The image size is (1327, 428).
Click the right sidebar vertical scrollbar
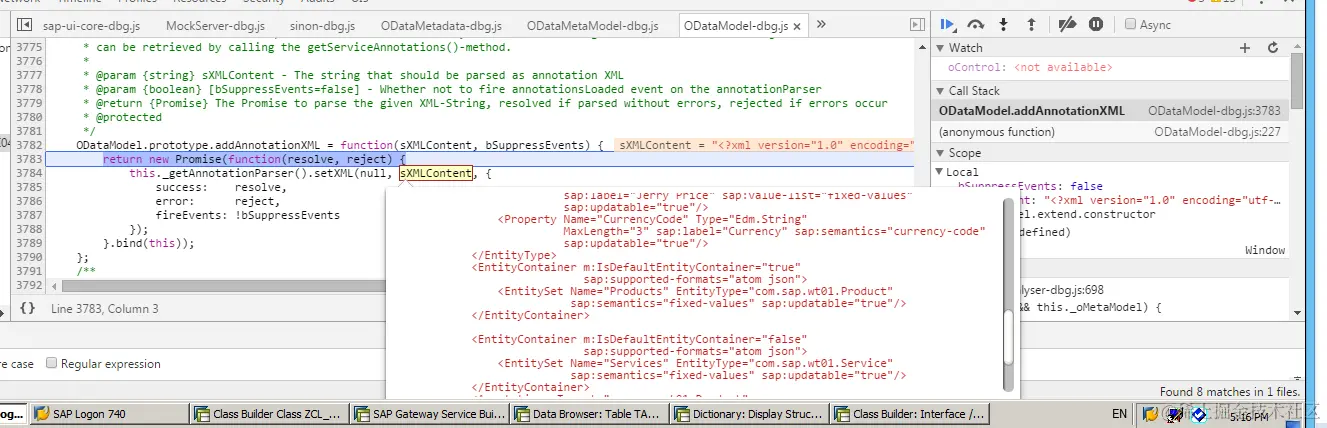tap(1296, 80)
